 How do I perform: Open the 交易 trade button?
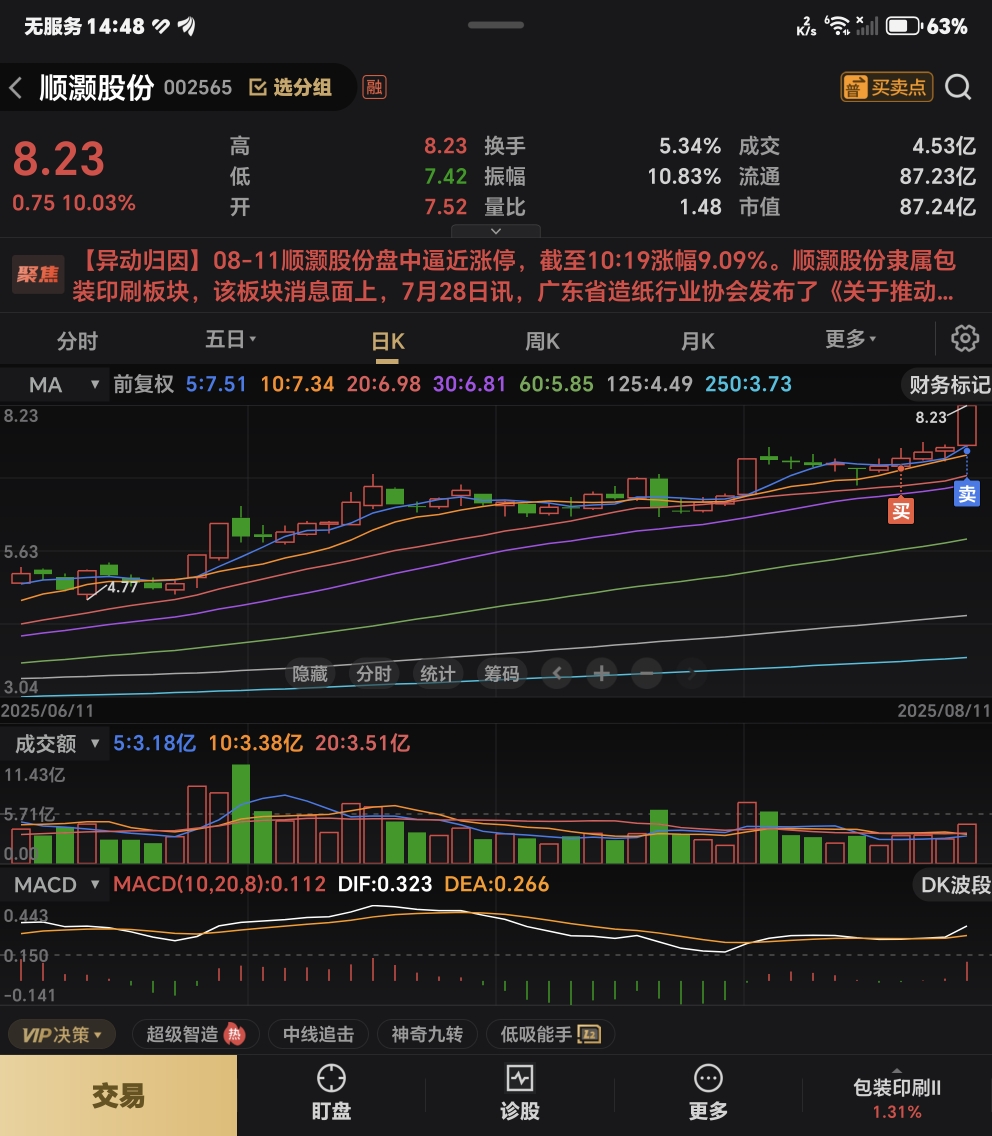[x=118, y=1095]
